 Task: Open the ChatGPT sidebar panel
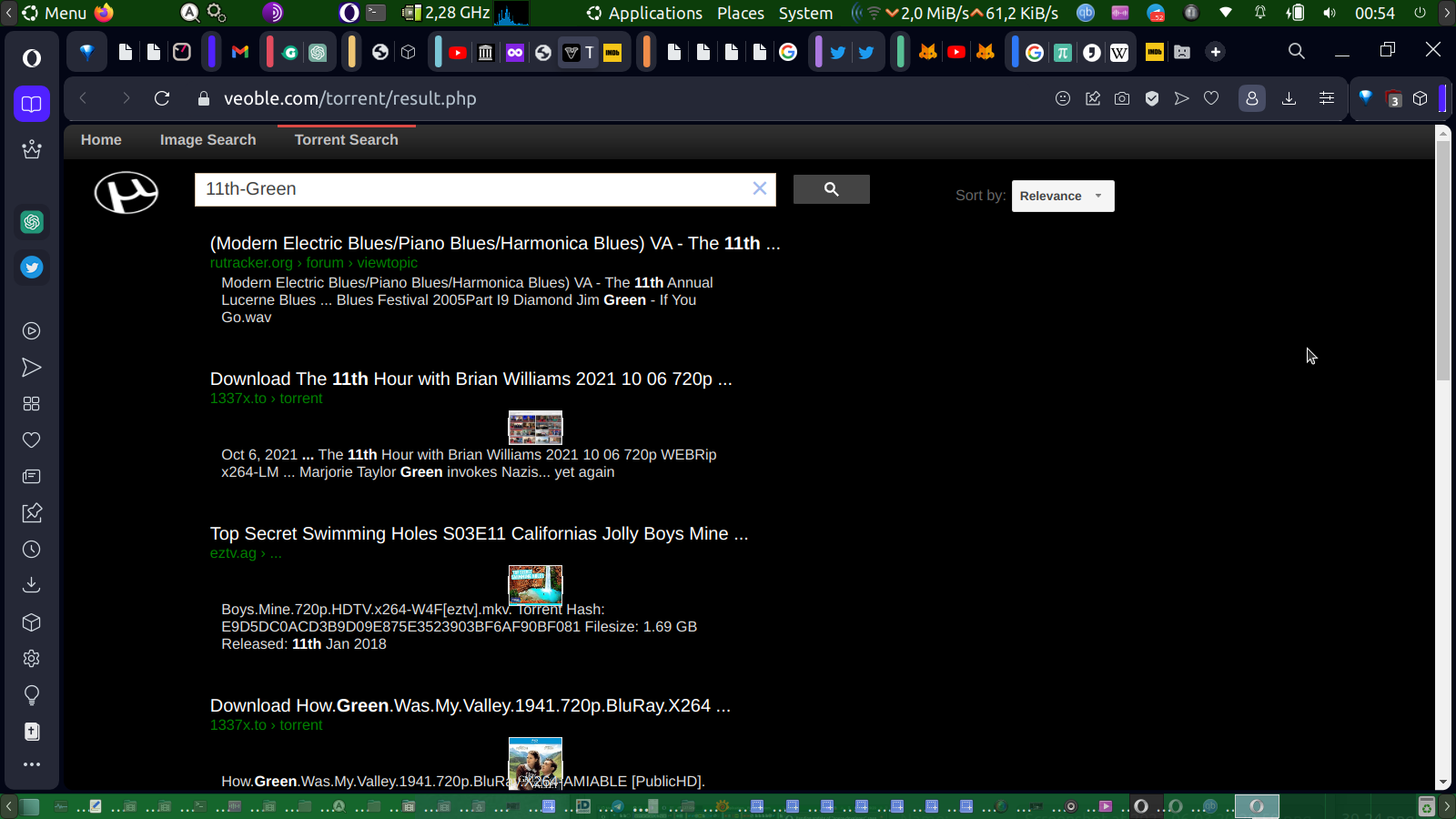tap(32, 222)
